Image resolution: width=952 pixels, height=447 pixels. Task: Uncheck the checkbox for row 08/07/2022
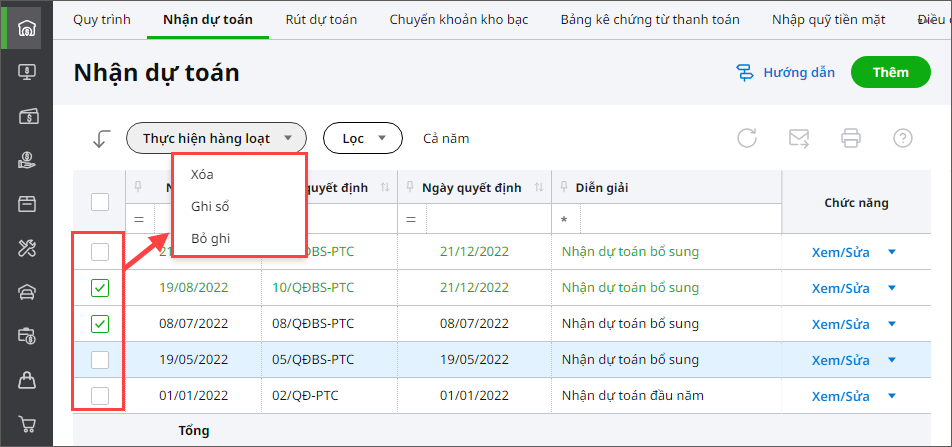point(100,324)
